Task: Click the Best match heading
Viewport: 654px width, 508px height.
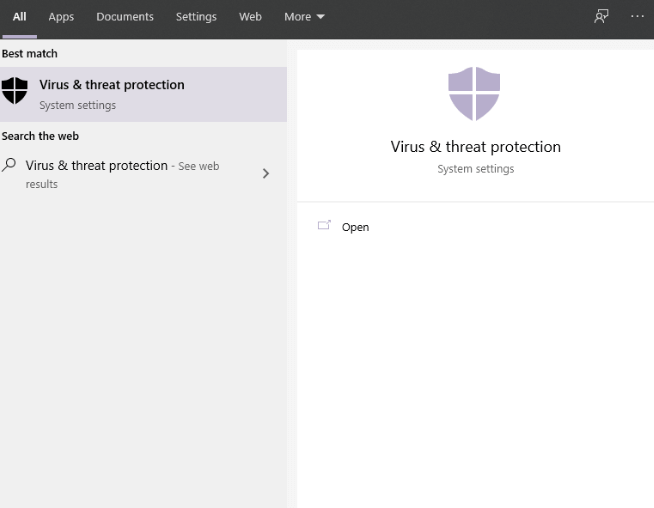Action: 30,54
